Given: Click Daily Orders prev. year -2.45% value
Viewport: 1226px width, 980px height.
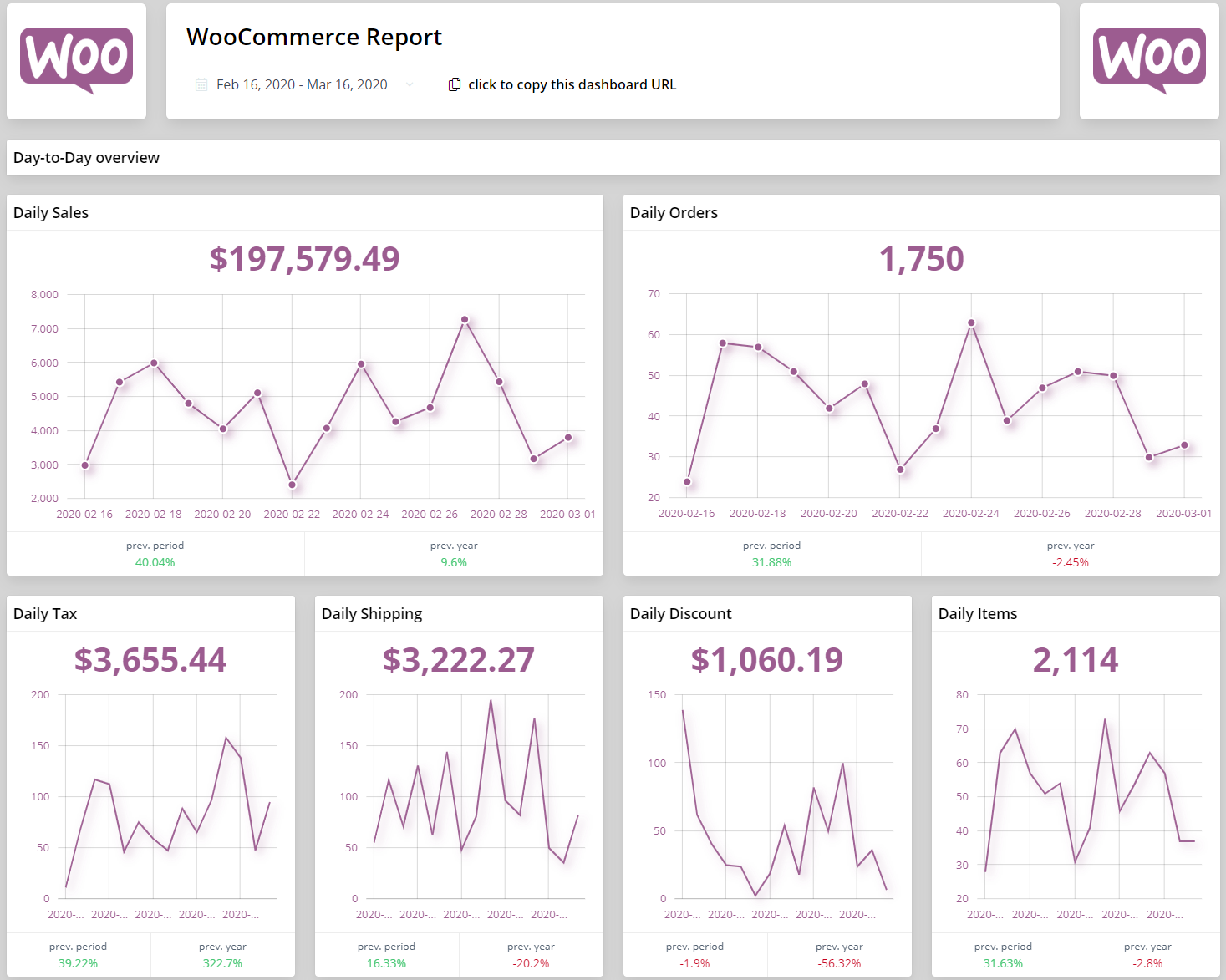Looking at the screenshot, I should tap(1070, 562).
